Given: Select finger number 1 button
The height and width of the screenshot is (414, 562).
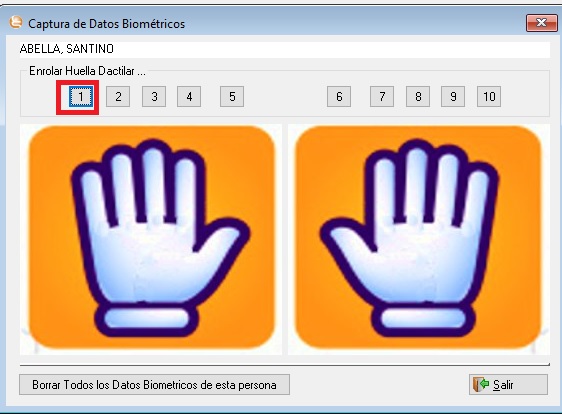Looking at the screenshot, I should coord(81,96).
